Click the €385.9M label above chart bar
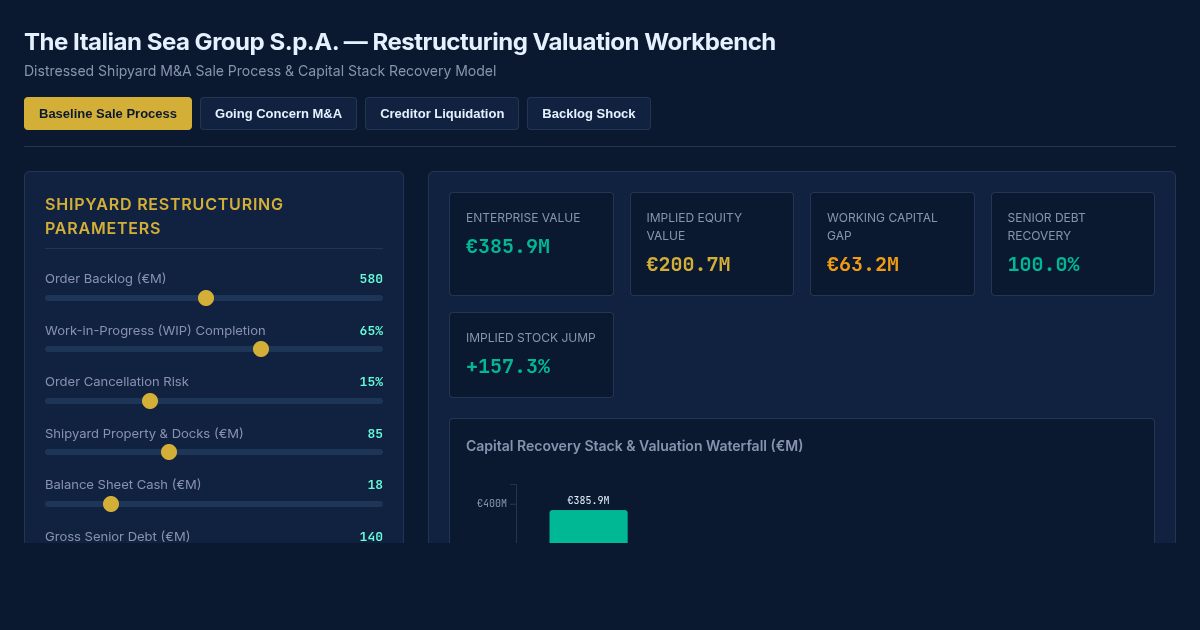 tap(588, 501)
